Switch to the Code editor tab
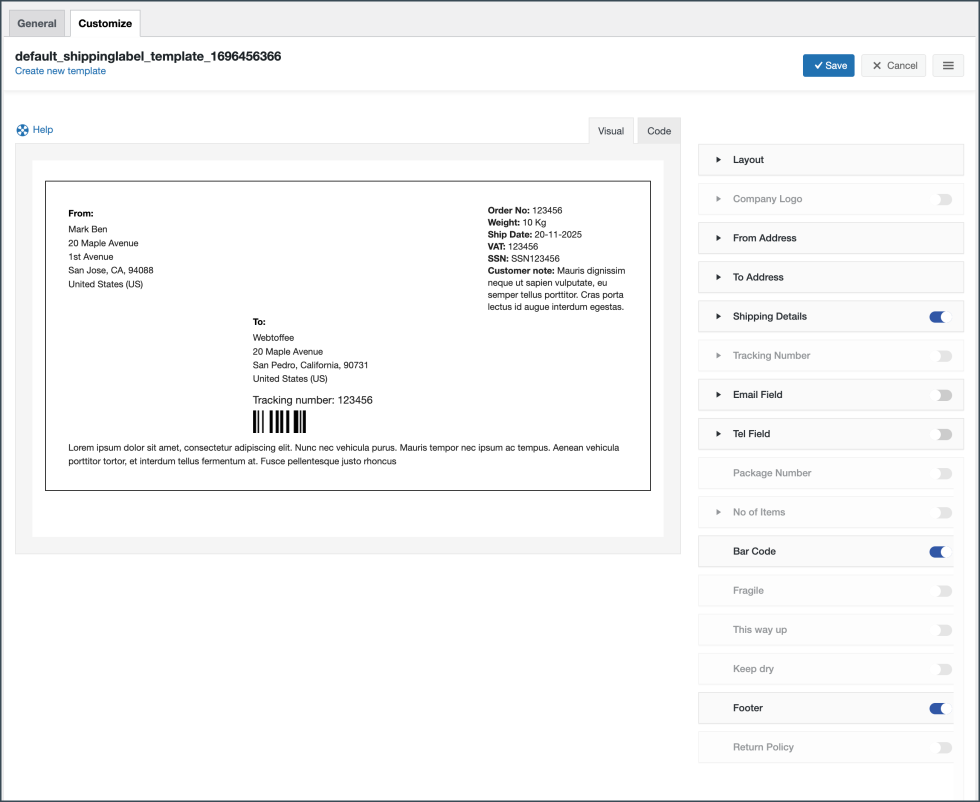The height and width of the screenshot is (802, 980). [x=659, y=131]
